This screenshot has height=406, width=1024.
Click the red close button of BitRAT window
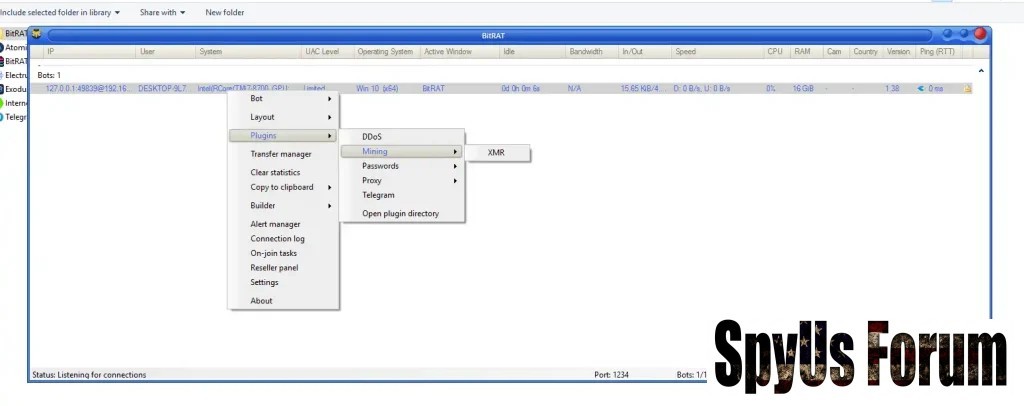[x=980, y=34]
